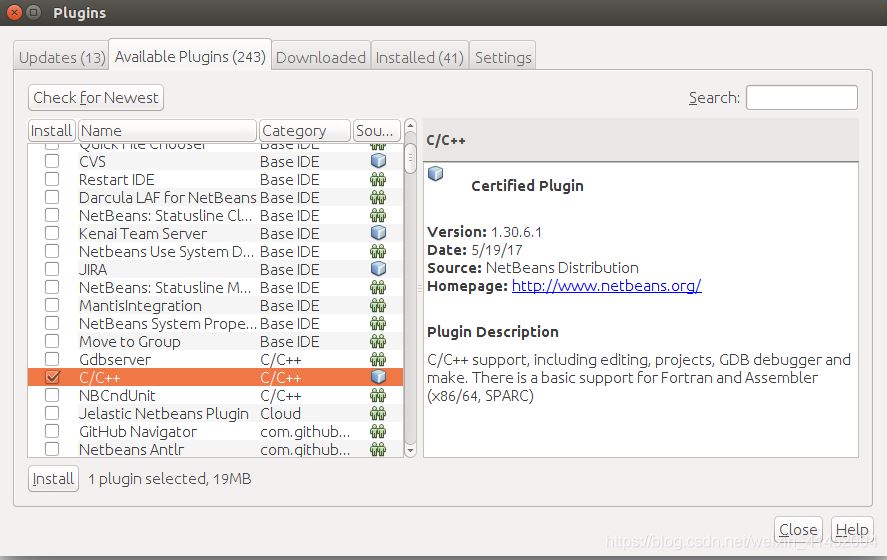Click Certified Plugin cube icon in details panel
This screenshot has height=560, width=887.
435,173
